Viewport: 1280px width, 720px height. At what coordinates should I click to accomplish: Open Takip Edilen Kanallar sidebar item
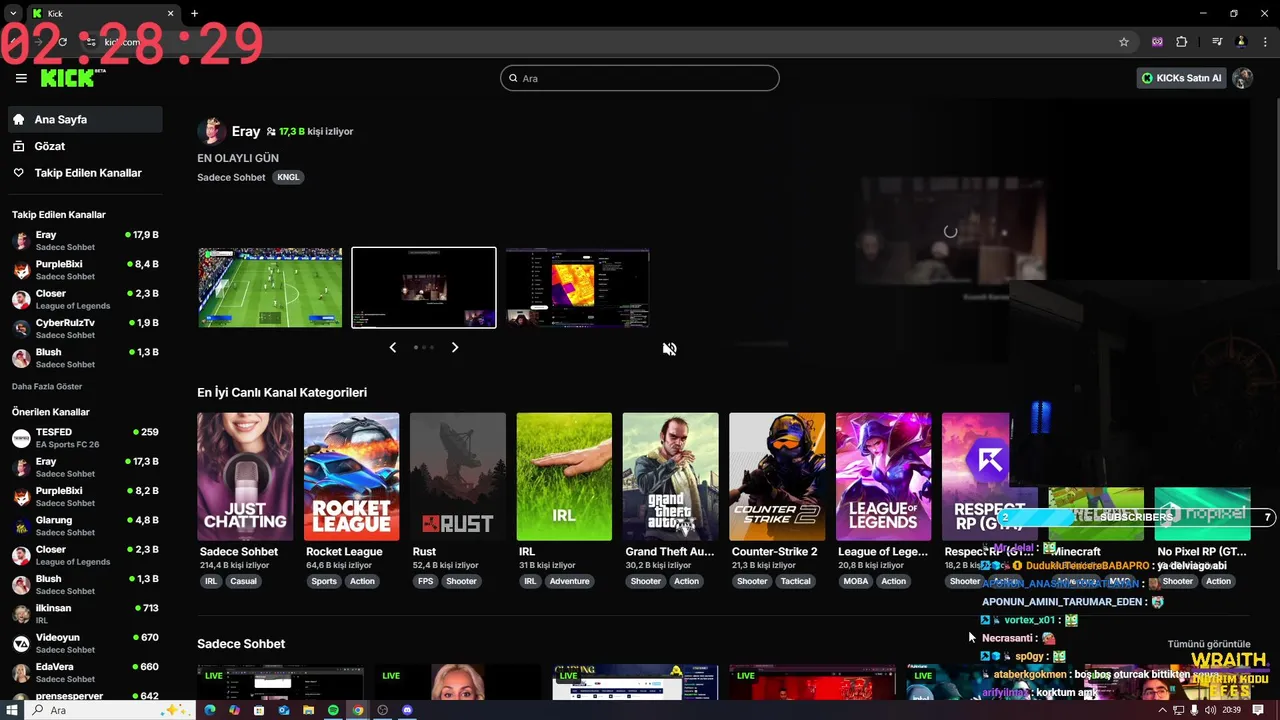click(85, 173)
